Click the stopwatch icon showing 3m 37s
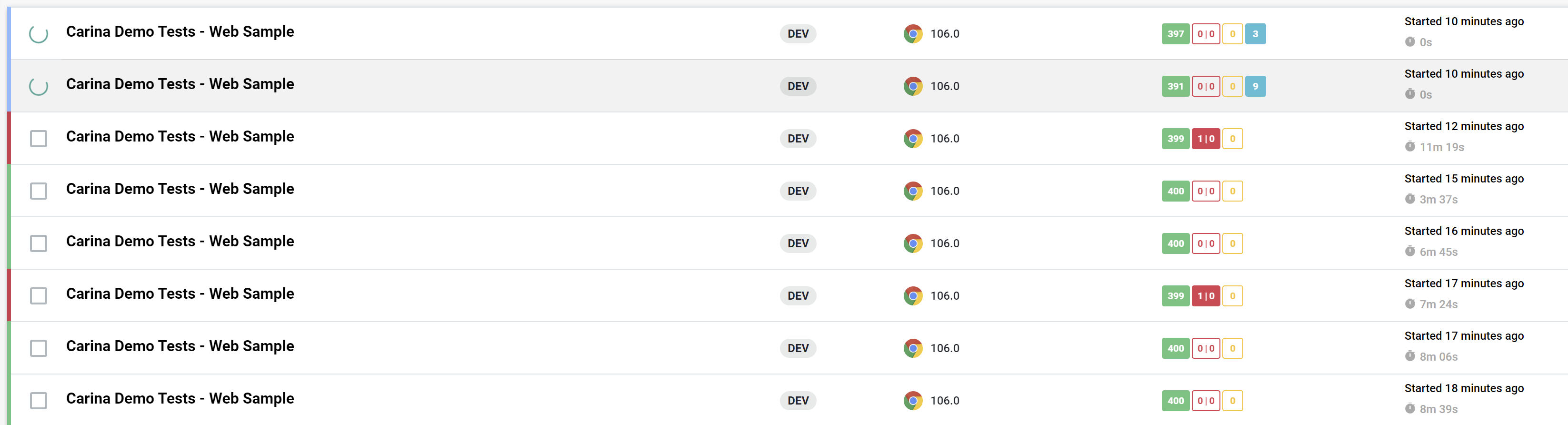This screenshot has width=1568, height=425. click(1410, 199)
